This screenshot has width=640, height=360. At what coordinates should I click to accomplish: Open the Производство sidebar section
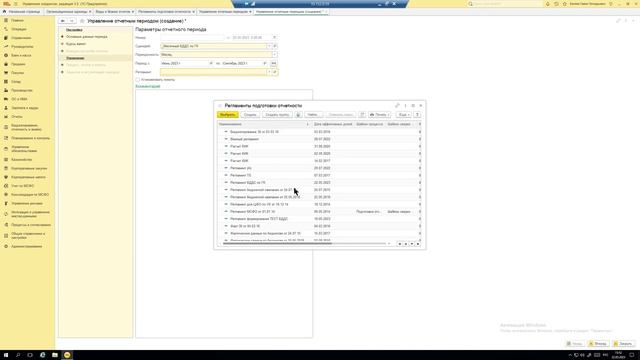pos(22,90)
